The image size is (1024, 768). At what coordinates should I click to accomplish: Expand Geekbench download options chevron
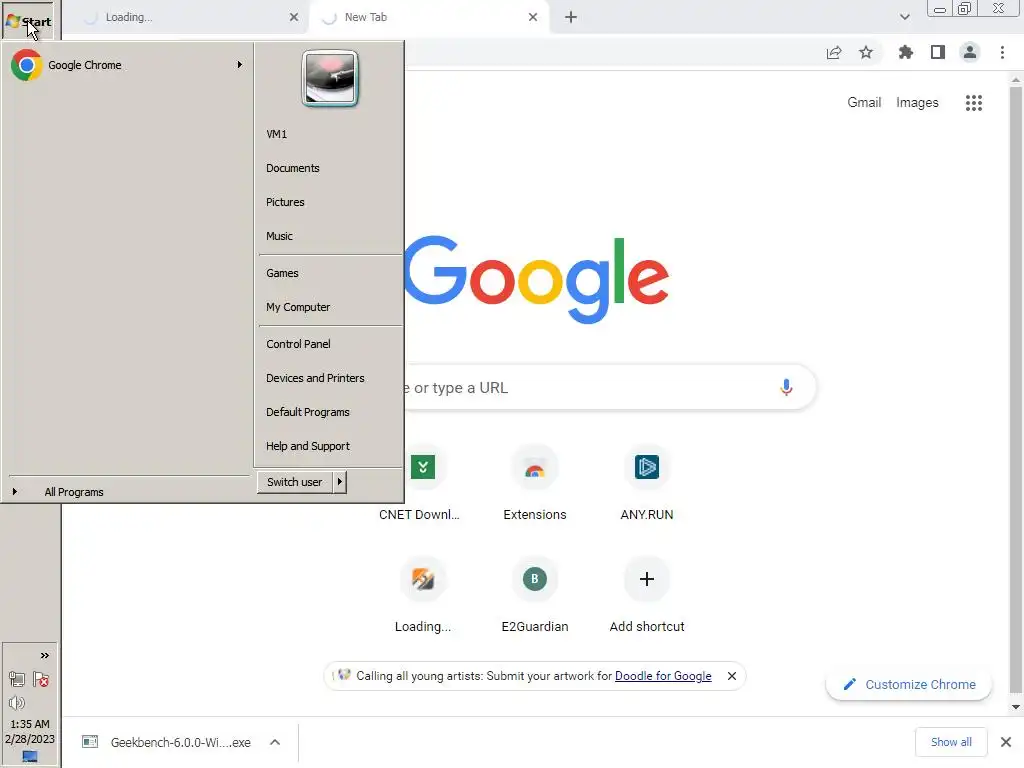(x=275, y=743)
